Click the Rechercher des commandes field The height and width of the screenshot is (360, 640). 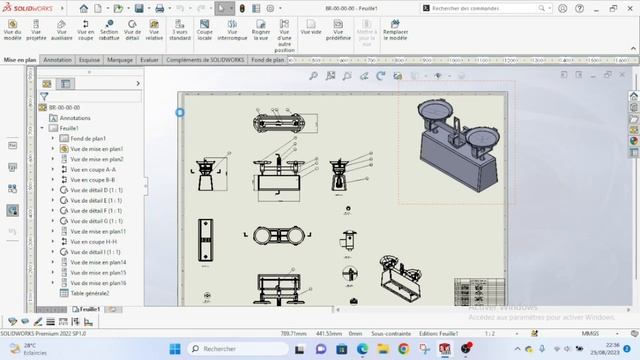(486, 8)
